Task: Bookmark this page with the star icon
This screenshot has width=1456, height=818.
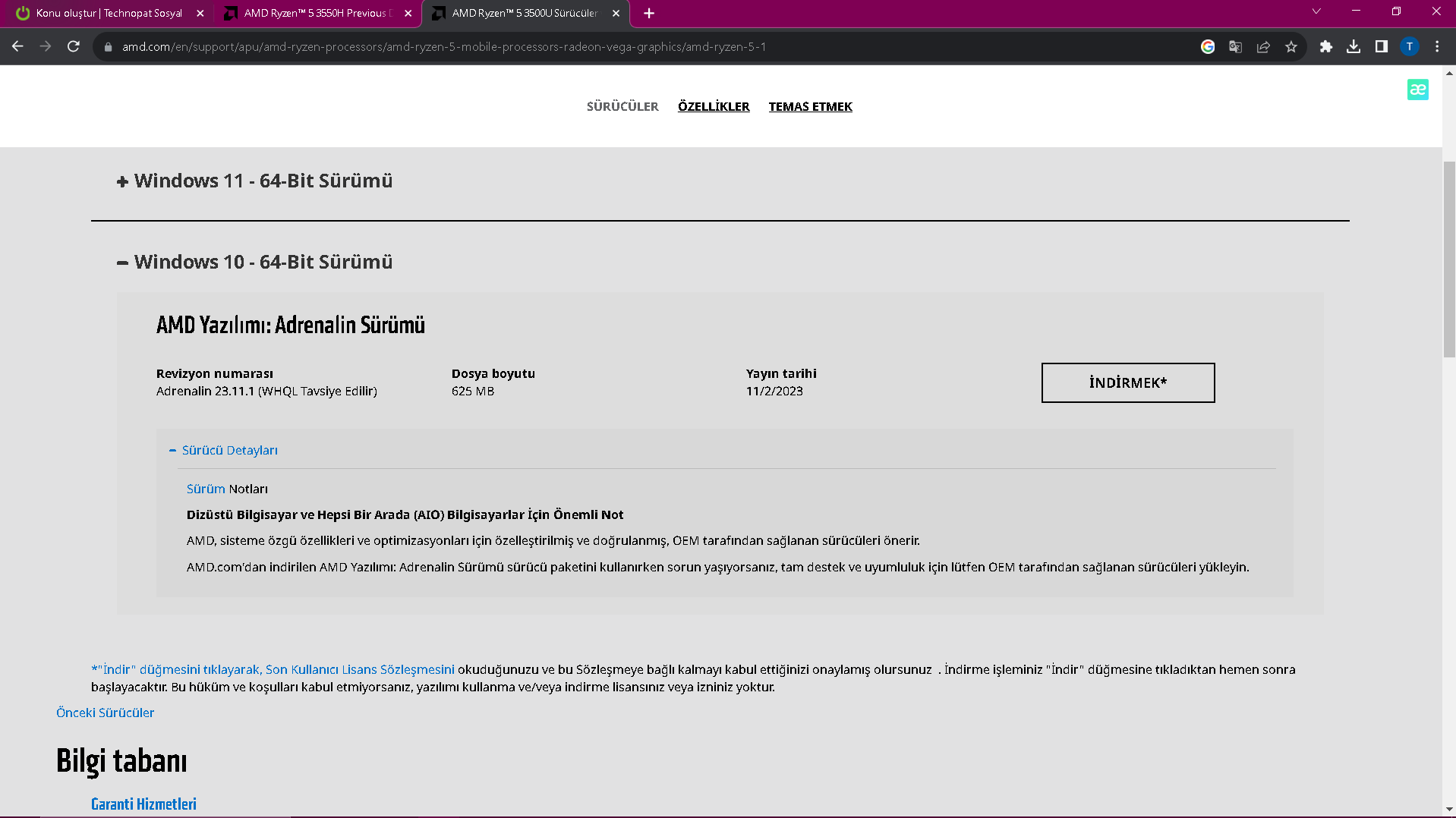Action: (x=1291, y=47)
